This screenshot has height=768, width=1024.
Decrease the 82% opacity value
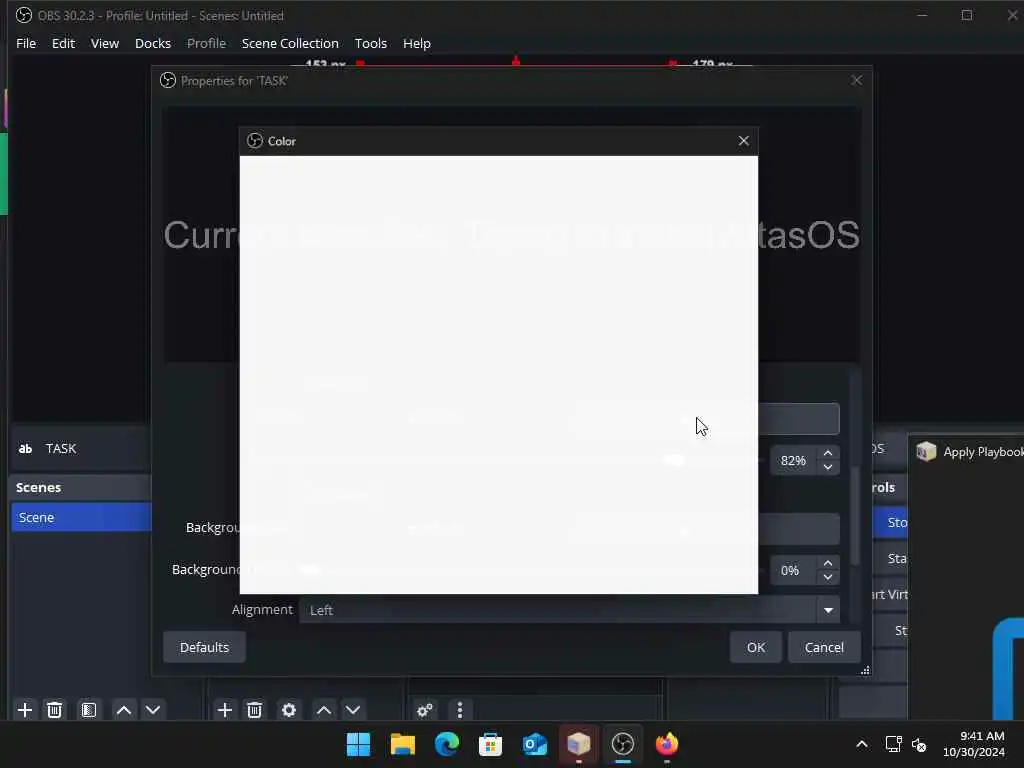point(828,467)
